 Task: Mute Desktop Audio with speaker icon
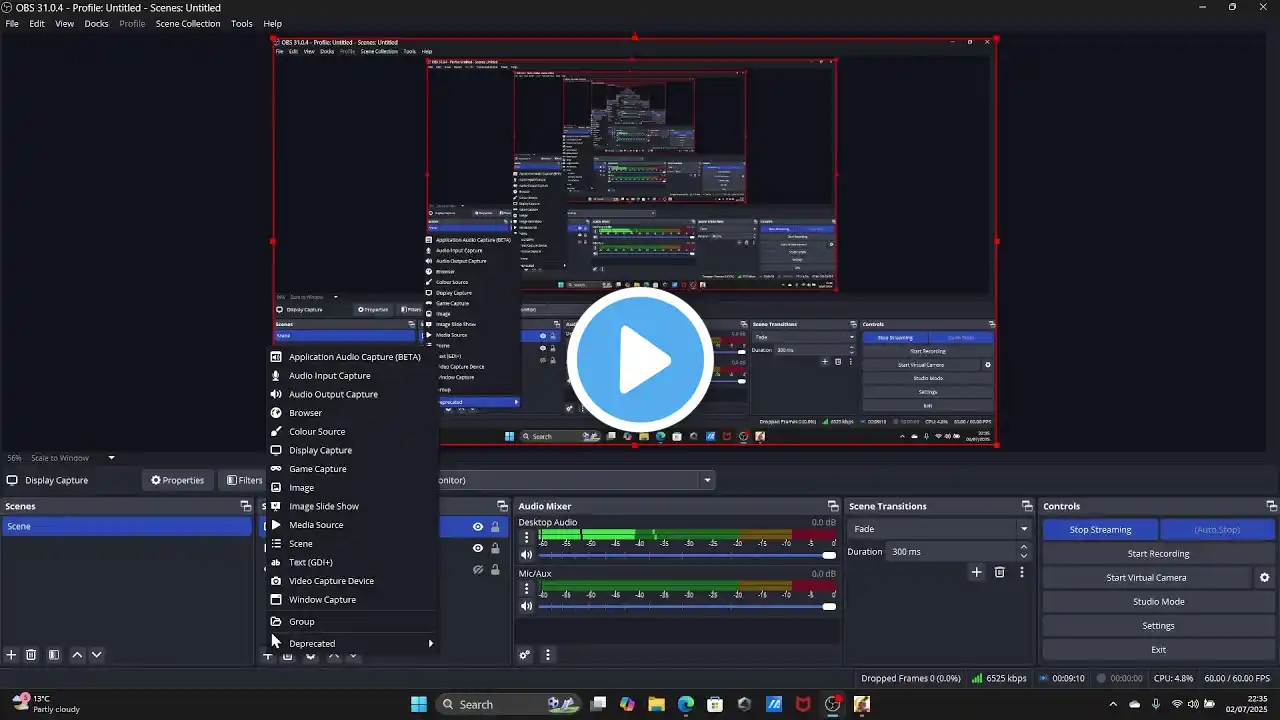coord(527,555)
